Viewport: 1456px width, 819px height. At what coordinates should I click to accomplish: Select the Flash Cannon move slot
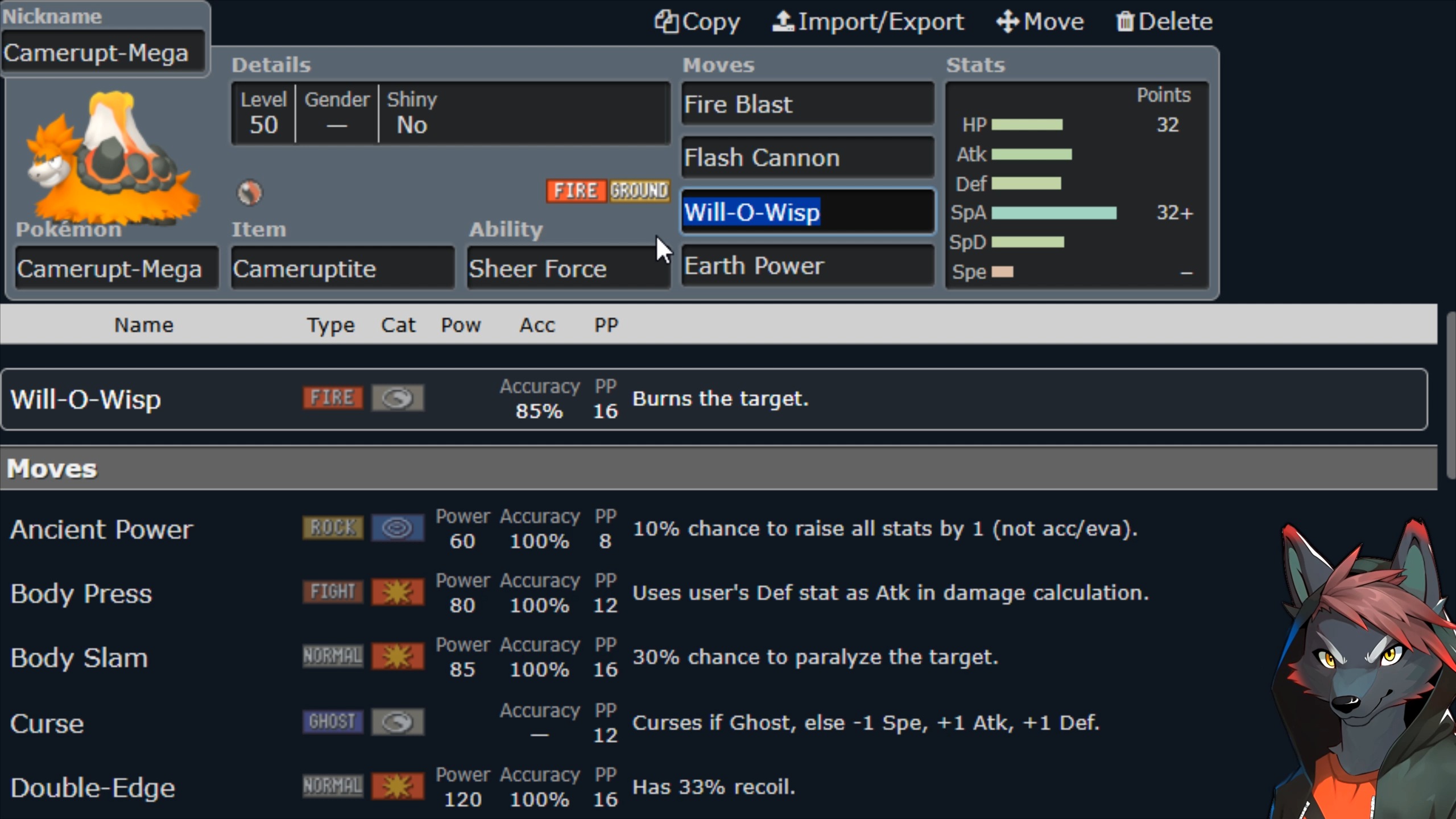pos(808,158)
